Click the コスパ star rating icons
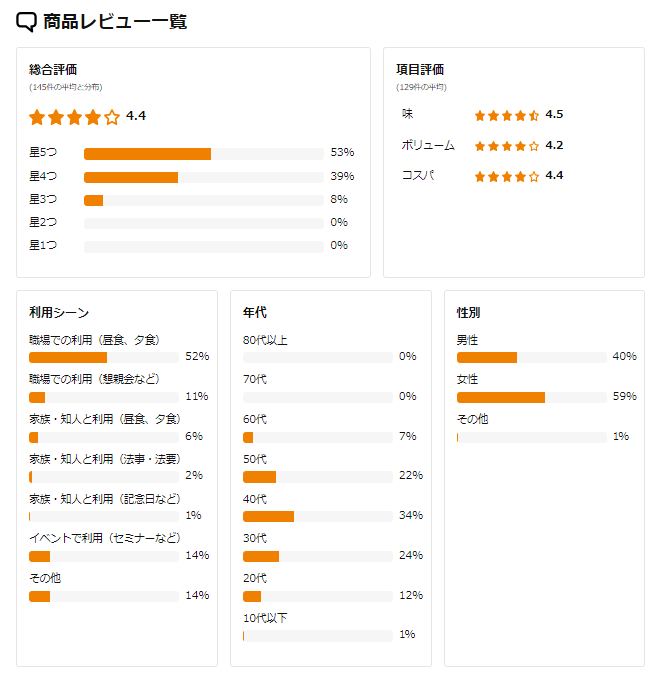 tap(506, 177)
